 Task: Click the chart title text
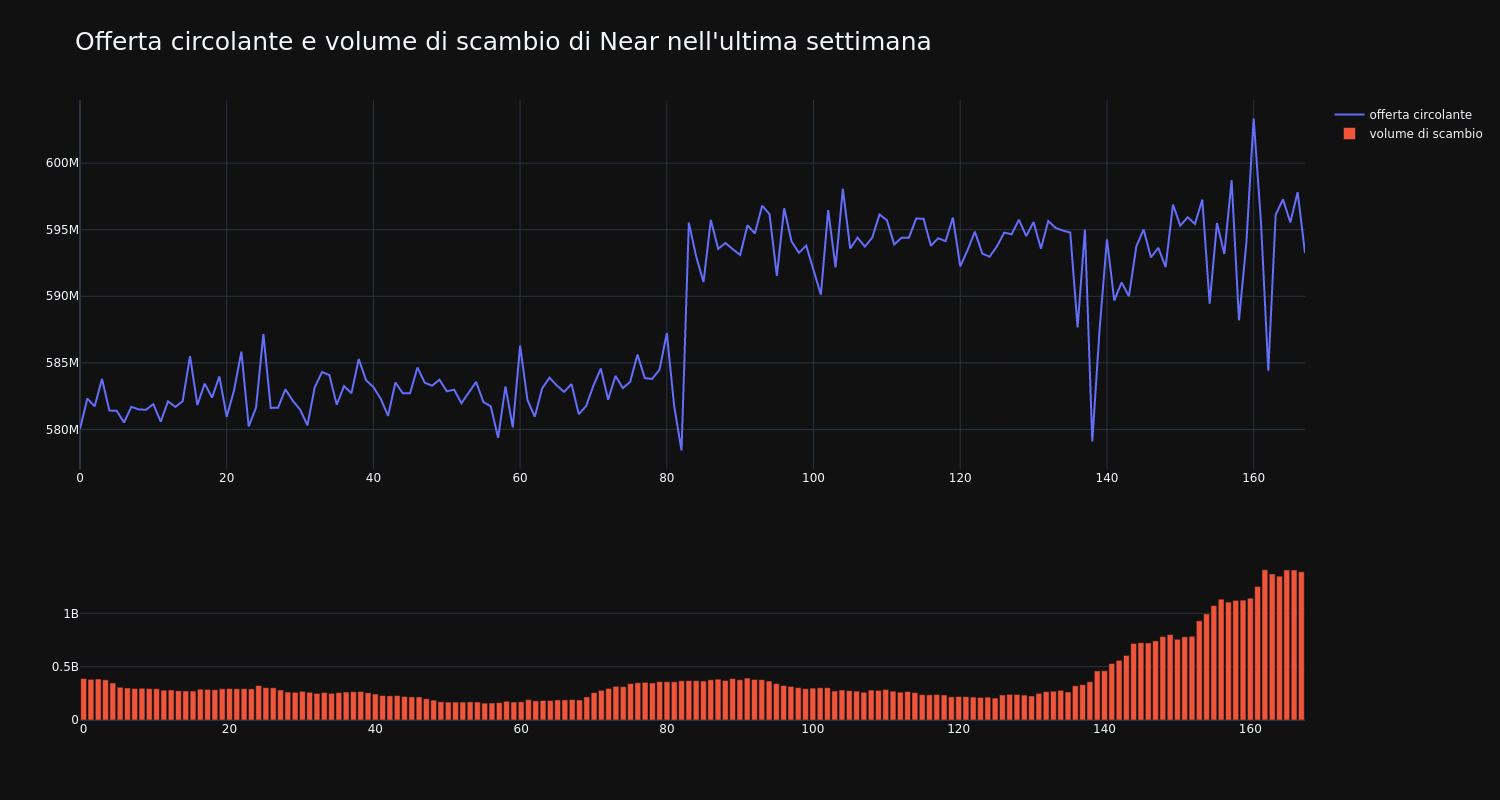[x=503, y=42]
